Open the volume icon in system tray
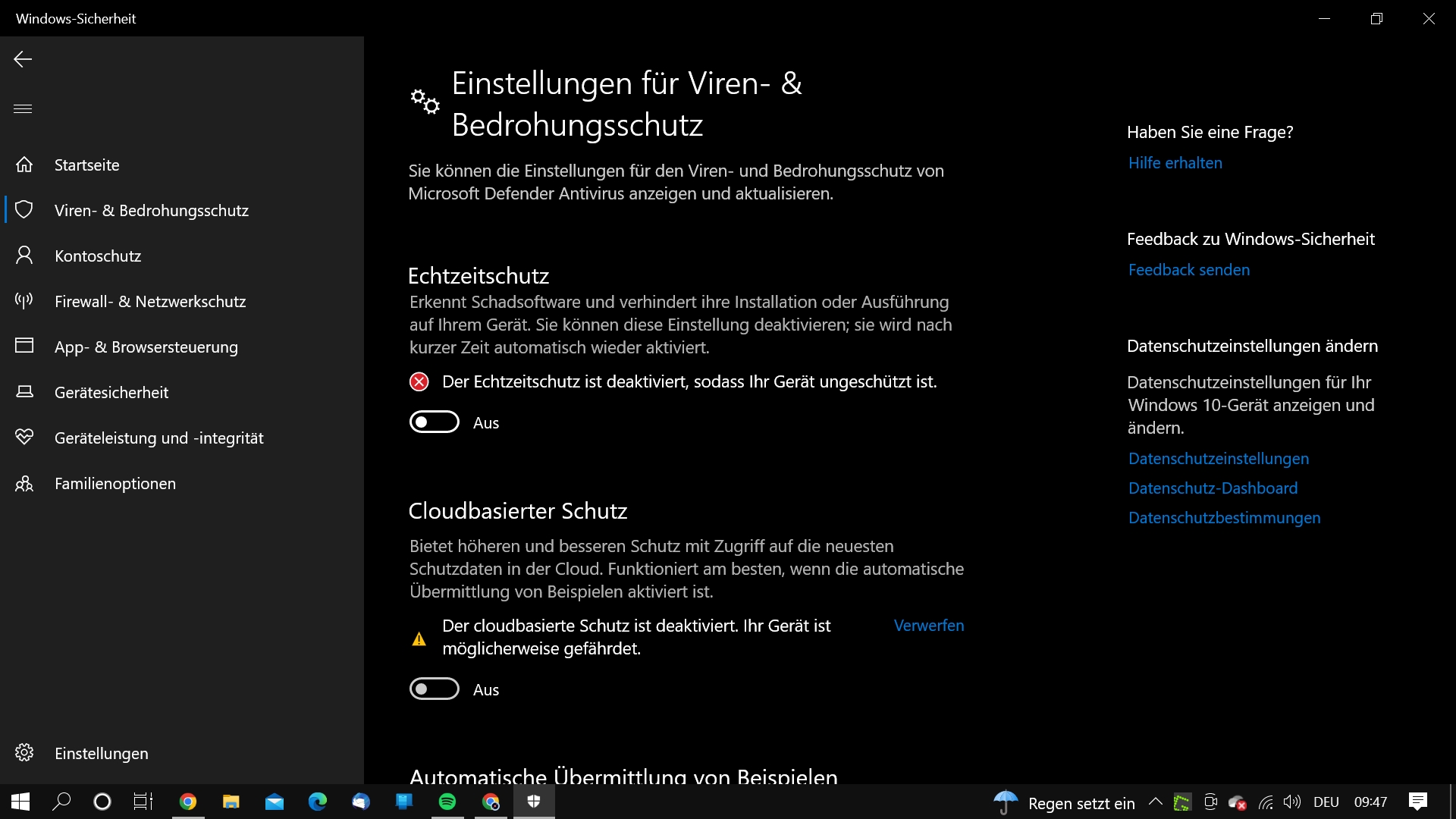 [1293, 802]
